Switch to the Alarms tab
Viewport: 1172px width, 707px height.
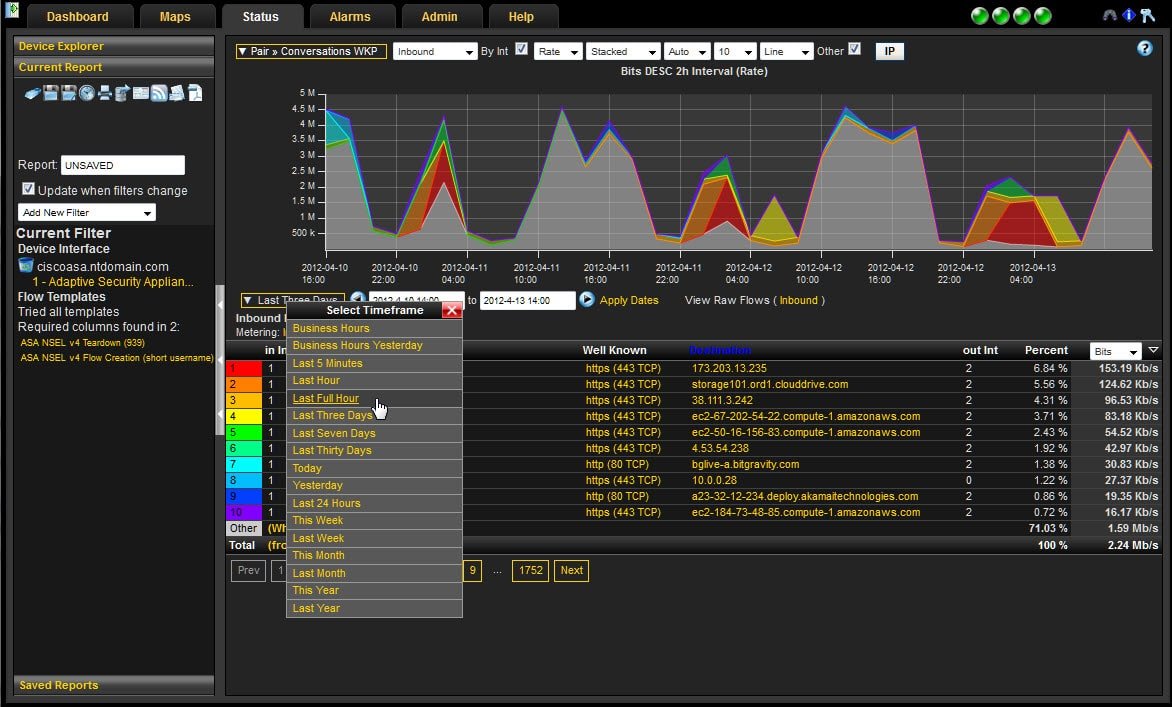click(351, 16)
